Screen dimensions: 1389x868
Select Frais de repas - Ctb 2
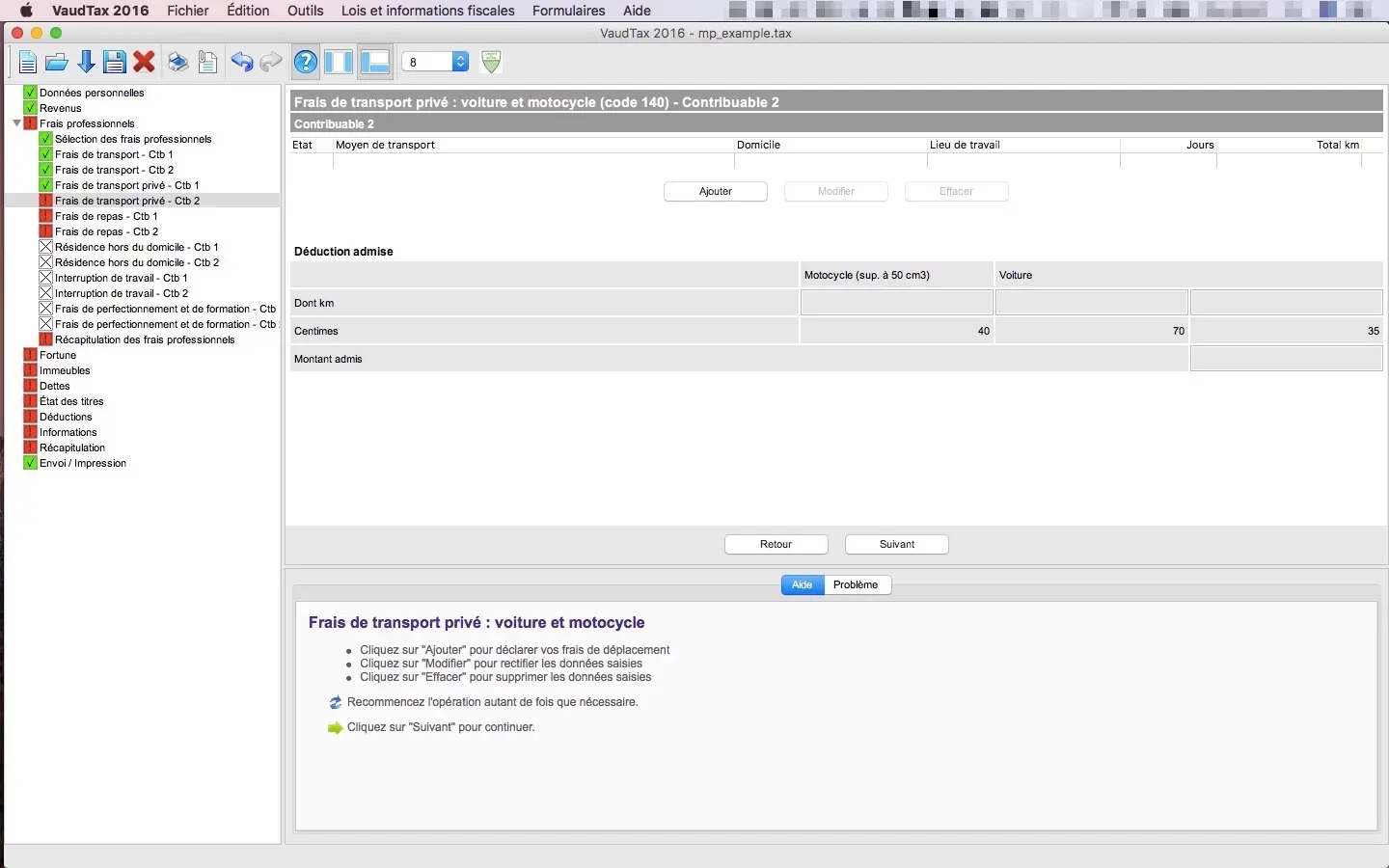tap(106, 231)
